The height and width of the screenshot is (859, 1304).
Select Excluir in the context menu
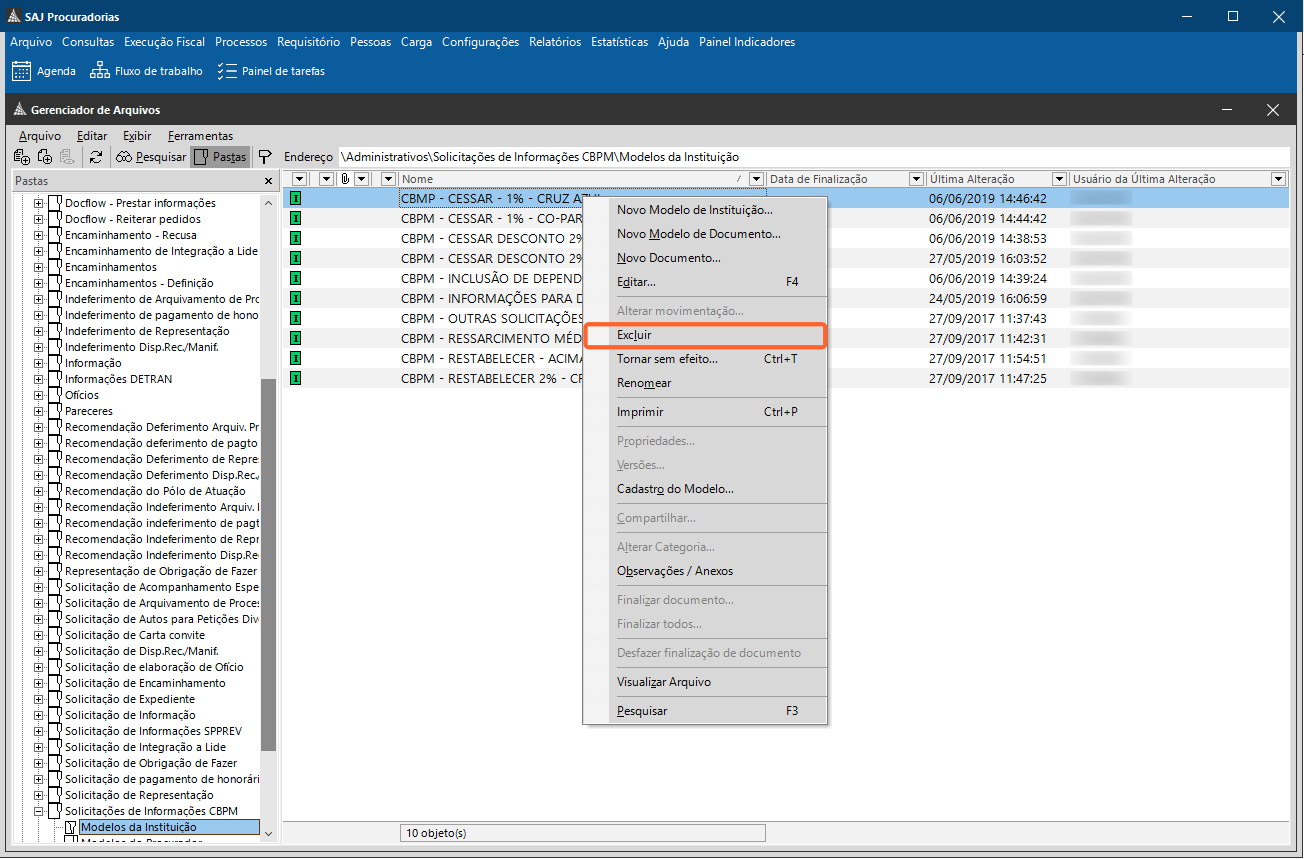coord(634,335)
